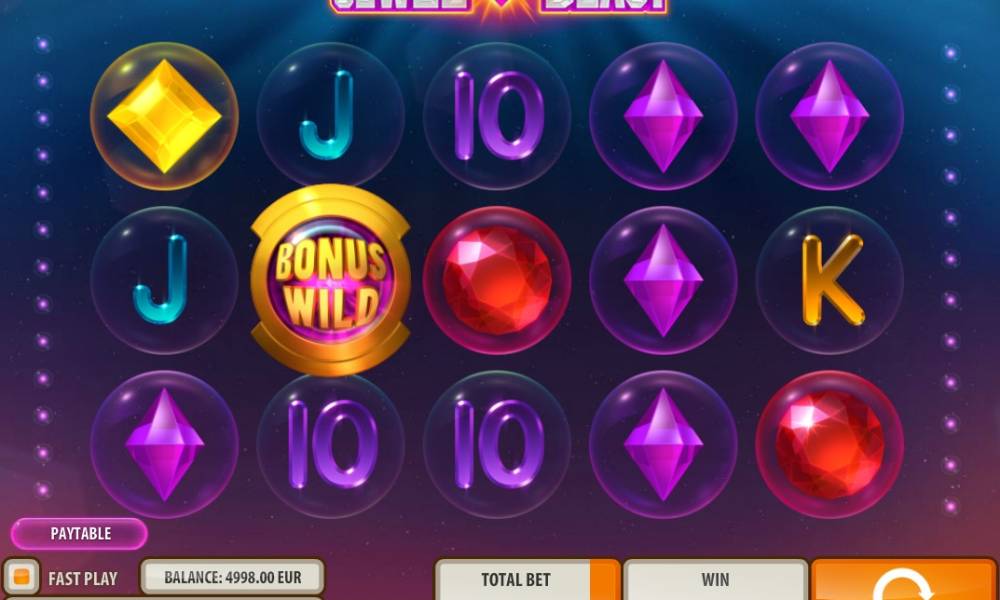1000x600 pixels.
Task: Spin the reels with orange button
Action: pos(904,580)
